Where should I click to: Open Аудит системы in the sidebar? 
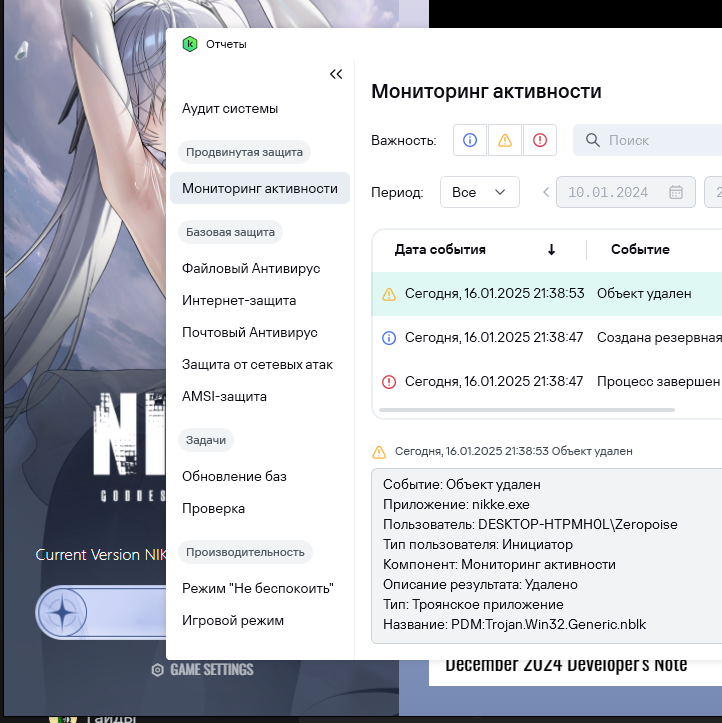pos(230,108)
